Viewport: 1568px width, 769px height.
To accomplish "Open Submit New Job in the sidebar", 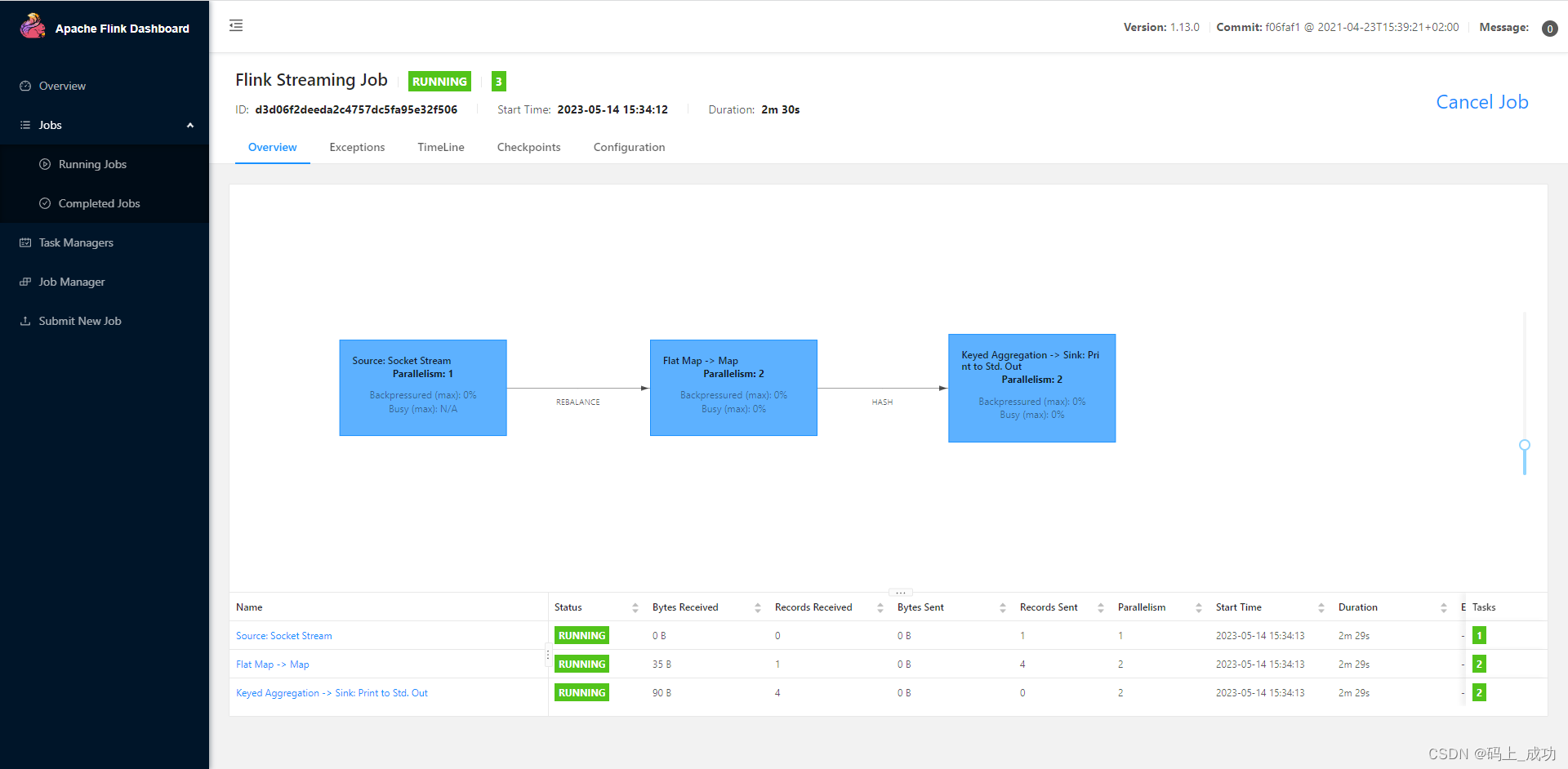I will point(105,321).
